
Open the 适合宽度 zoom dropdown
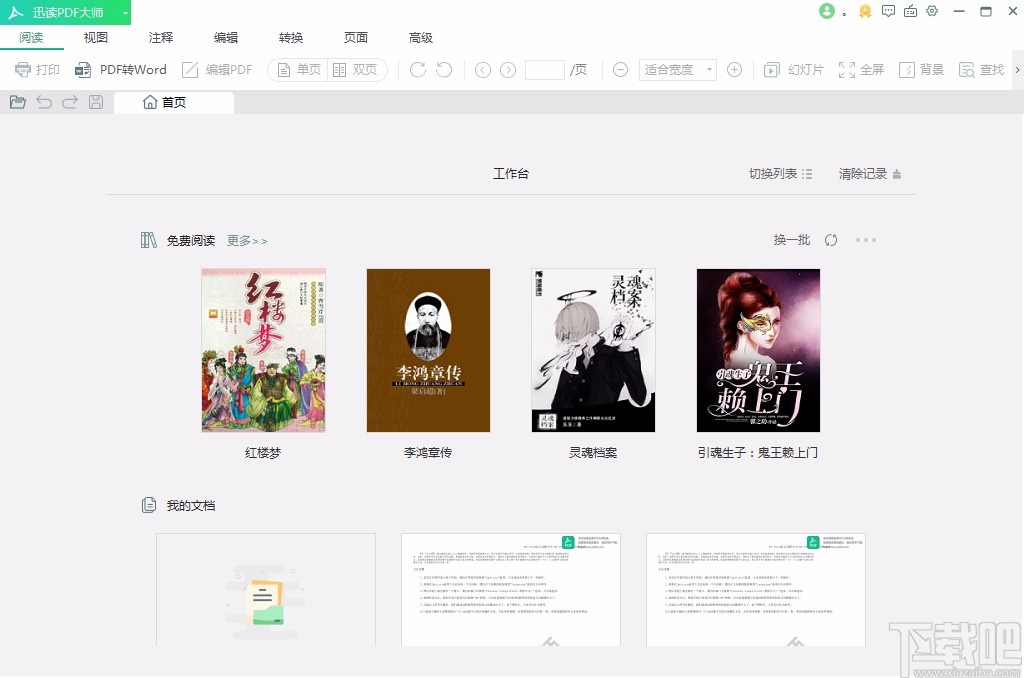[x=677, y=69]
